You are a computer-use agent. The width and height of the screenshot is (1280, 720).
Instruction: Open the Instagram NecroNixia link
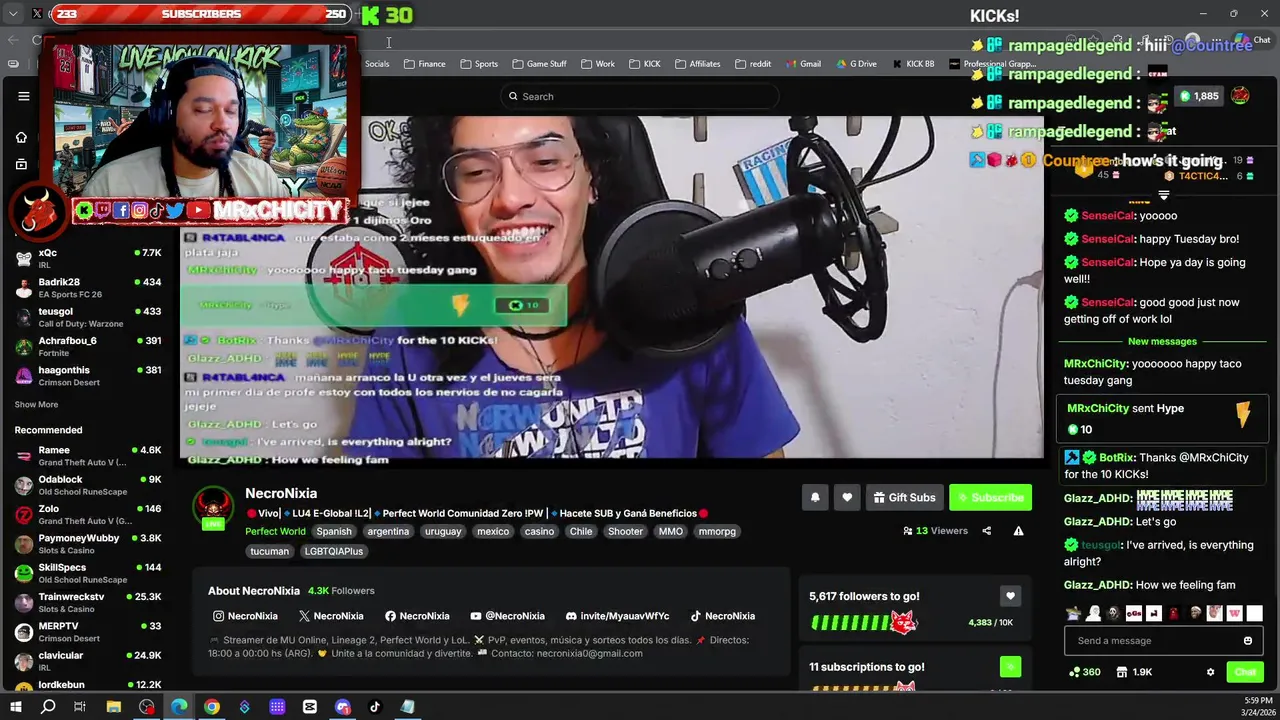tap(245, 616)
